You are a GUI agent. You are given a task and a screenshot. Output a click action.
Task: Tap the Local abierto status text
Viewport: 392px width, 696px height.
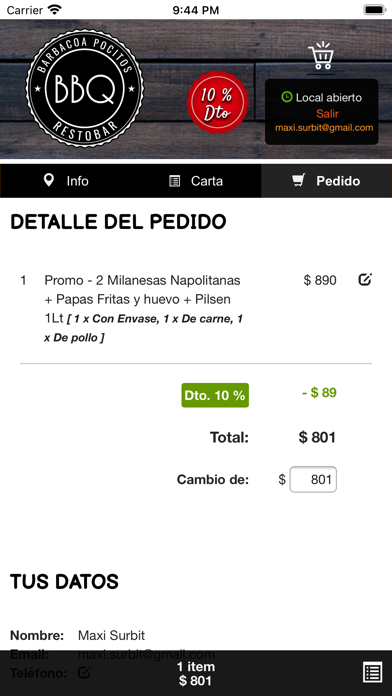point(329,98)
